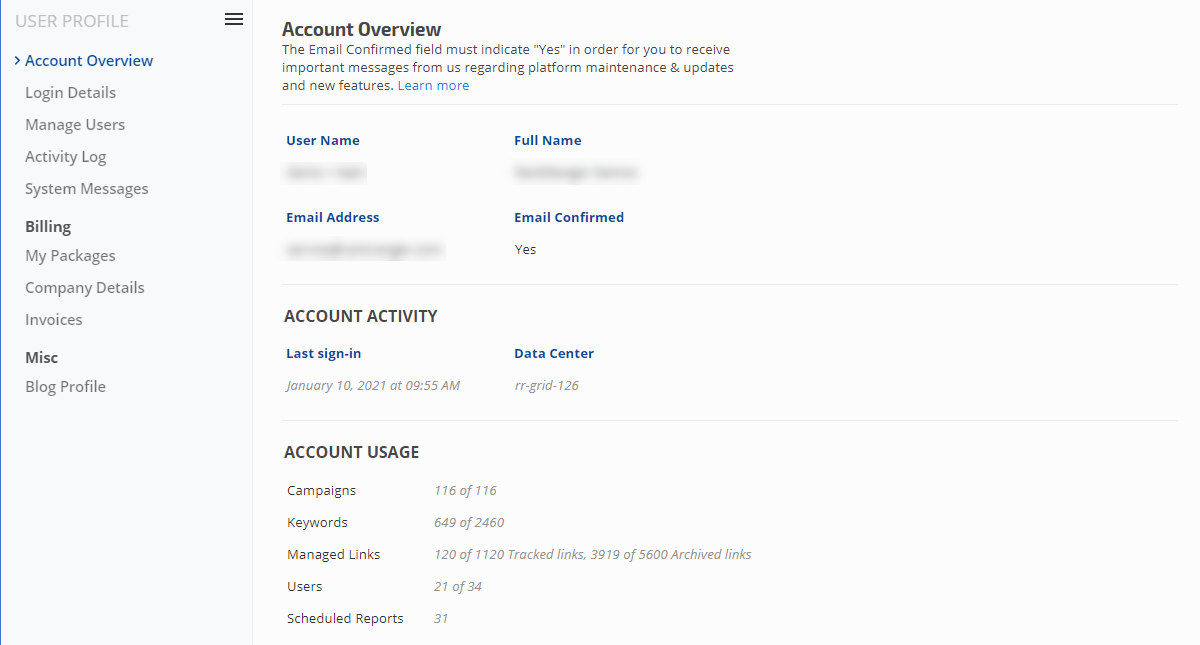Click the Learn more link
The height and width of the screenshot is (645, 1200).
click(x=433, y=86)
